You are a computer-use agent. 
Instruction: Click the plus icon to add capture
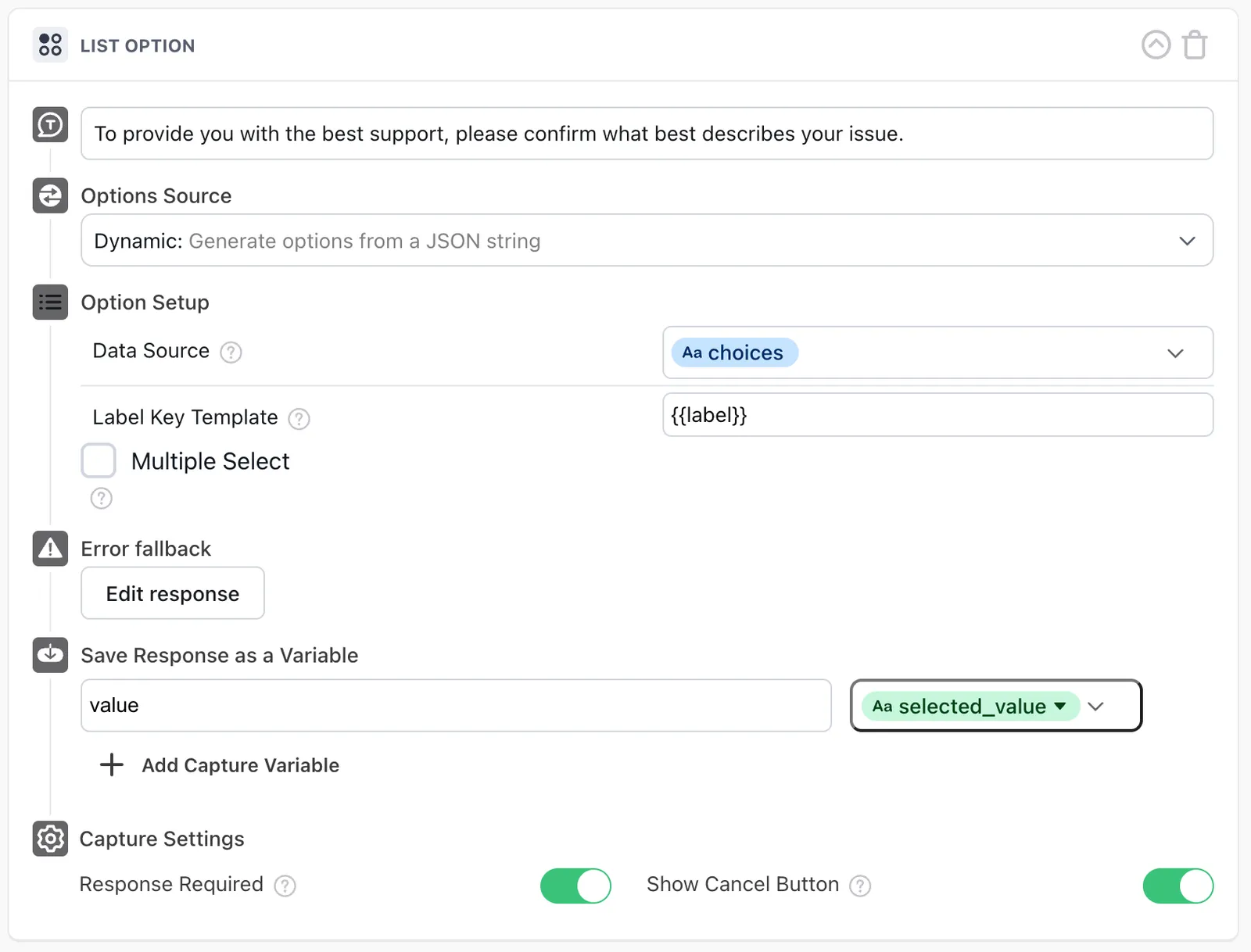pos(112,764)
